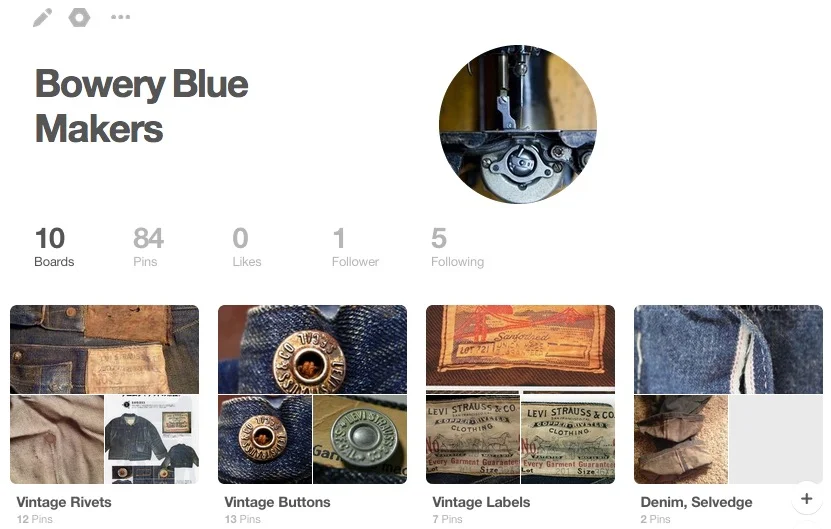This screenshot has height=529, width=831.
Task: Open the Vintage Labels board title
Action: [x=481, y=502]
